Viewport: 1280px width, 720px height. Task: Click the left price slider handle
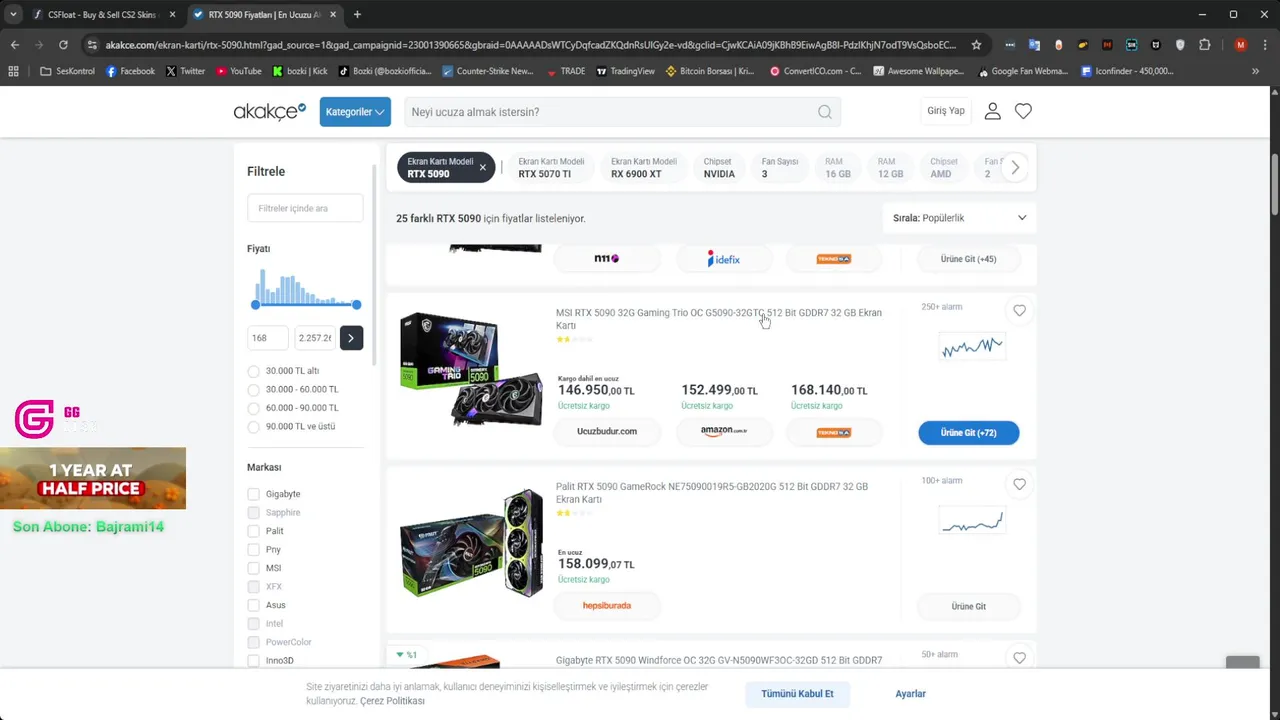(x=256, y=304)
